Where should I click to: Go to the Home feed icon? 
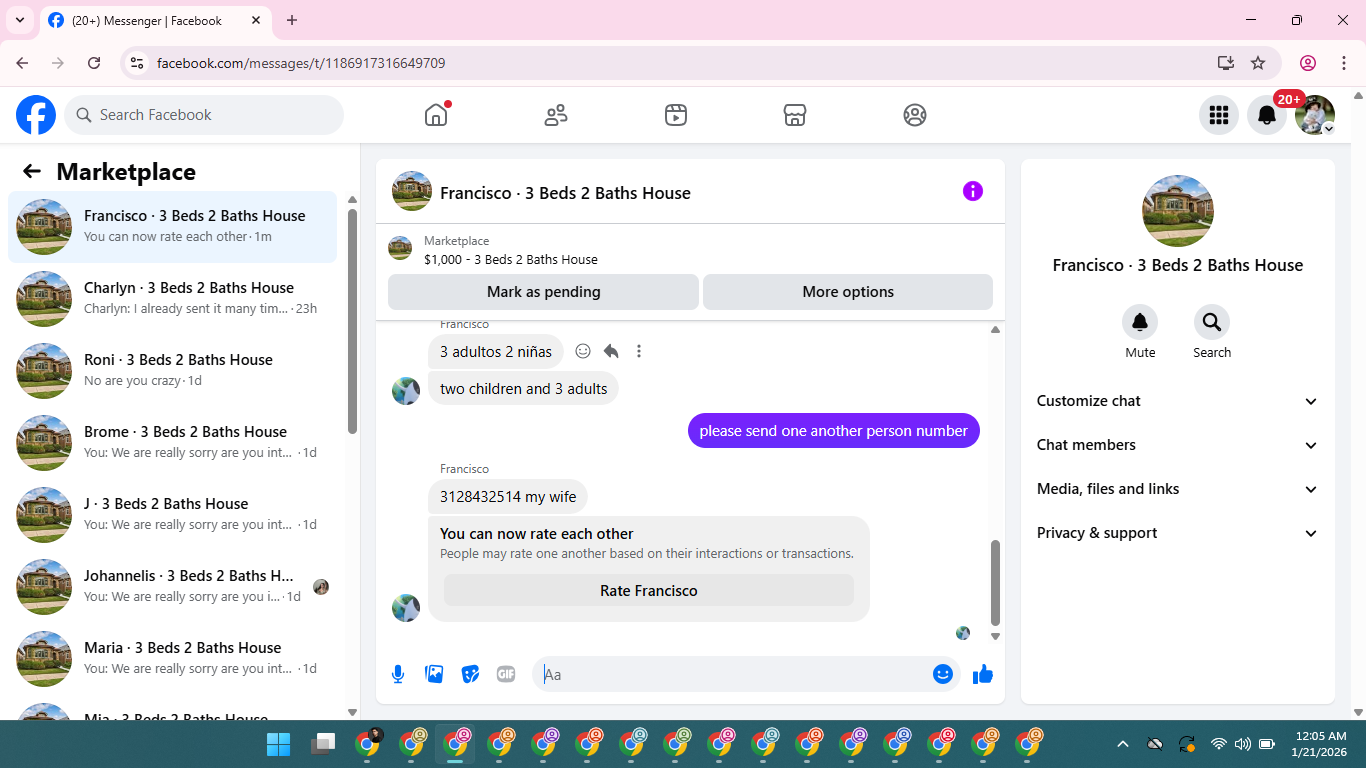[436, 115]
